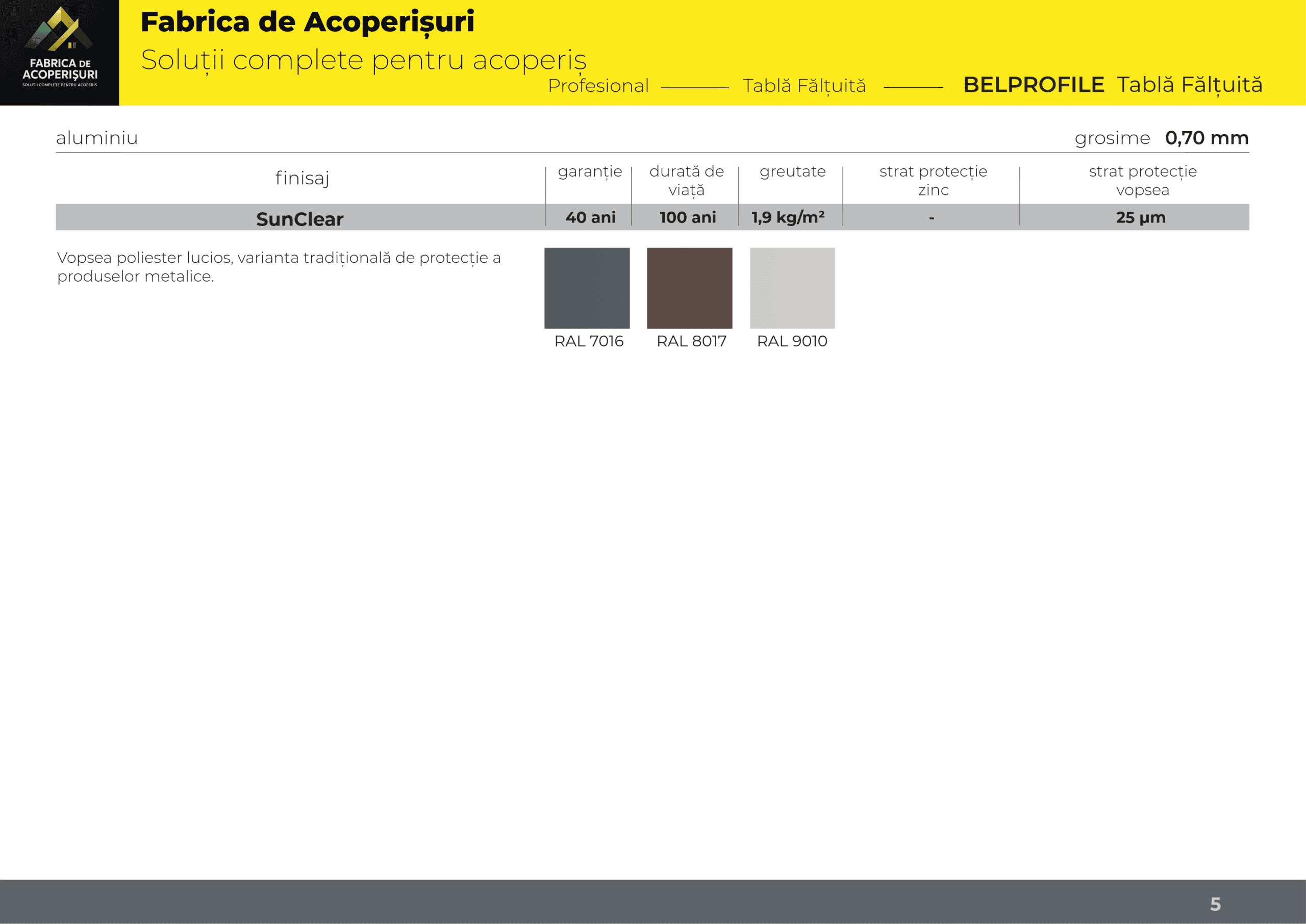This screenshot has width=1306, height=924.
Task: Select the RAL 8017 brown swatch
Action: click(x=689, y=288)
